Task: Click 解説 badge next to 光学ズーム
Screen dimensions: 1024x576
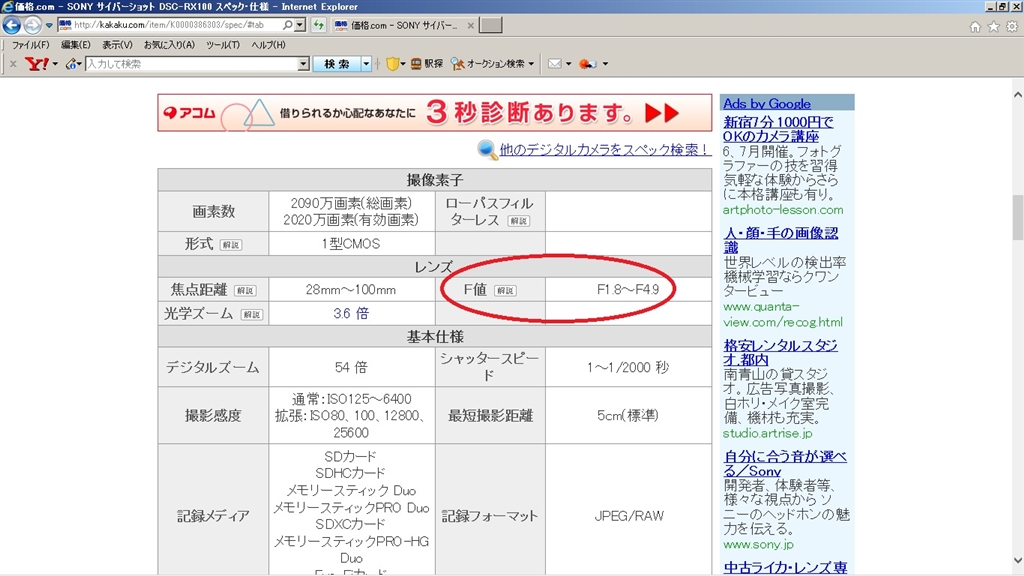Action: point(251,315)
